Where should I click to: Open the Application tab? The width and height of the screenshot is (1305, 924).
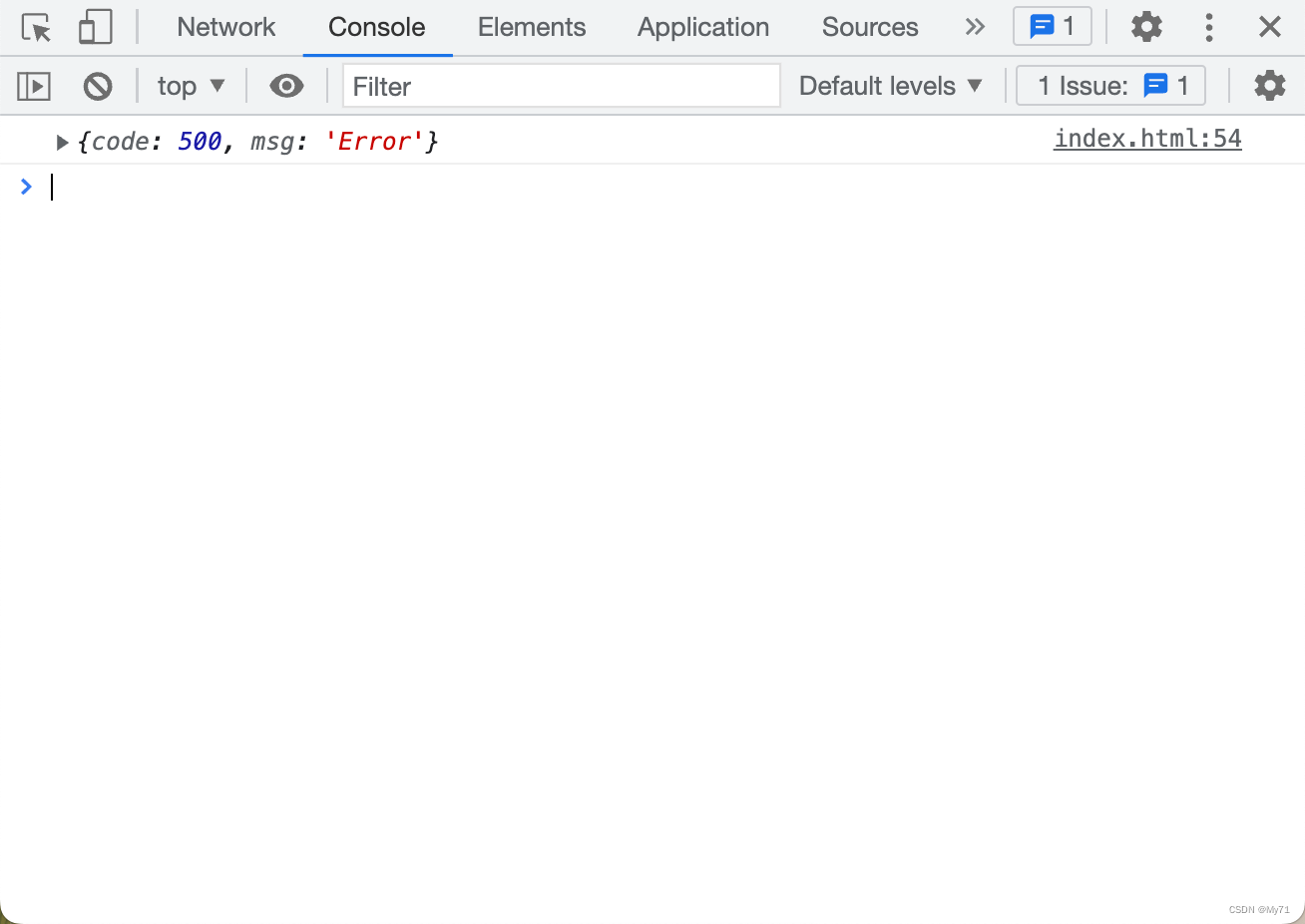point(703,27)
